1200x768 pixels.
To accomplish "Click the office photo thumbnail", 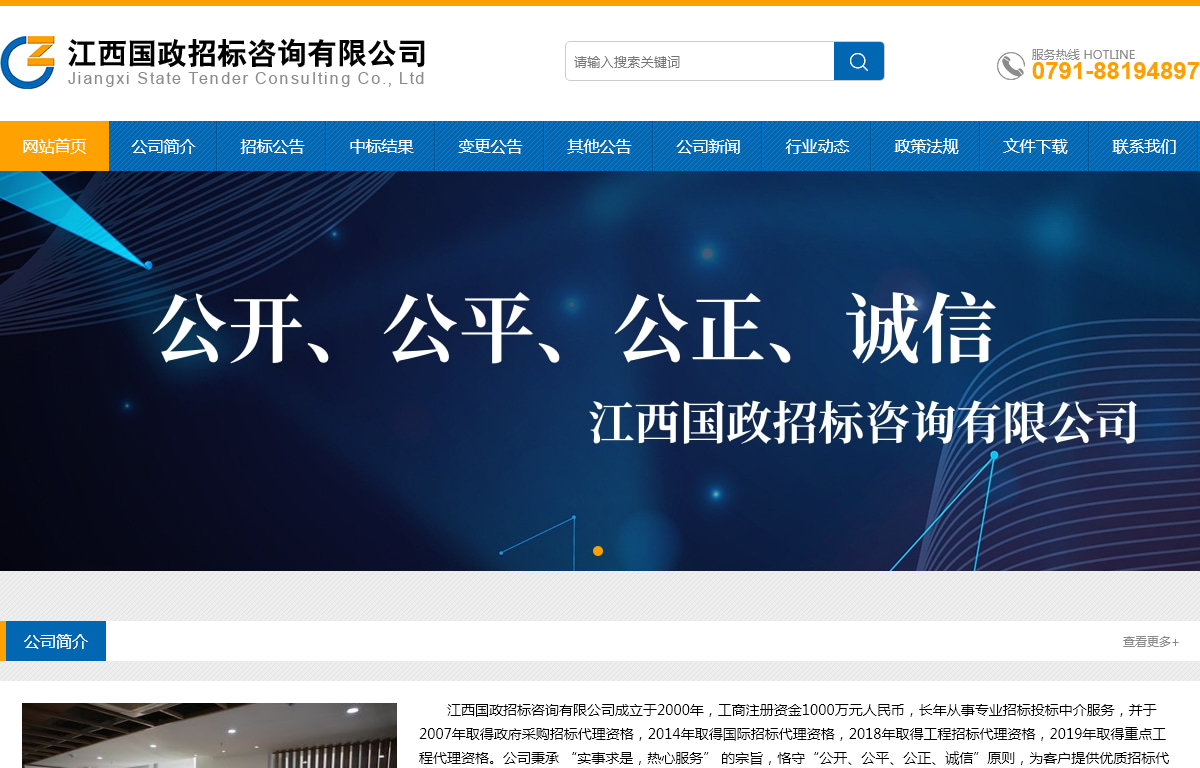I will click(x=209, y=735).
